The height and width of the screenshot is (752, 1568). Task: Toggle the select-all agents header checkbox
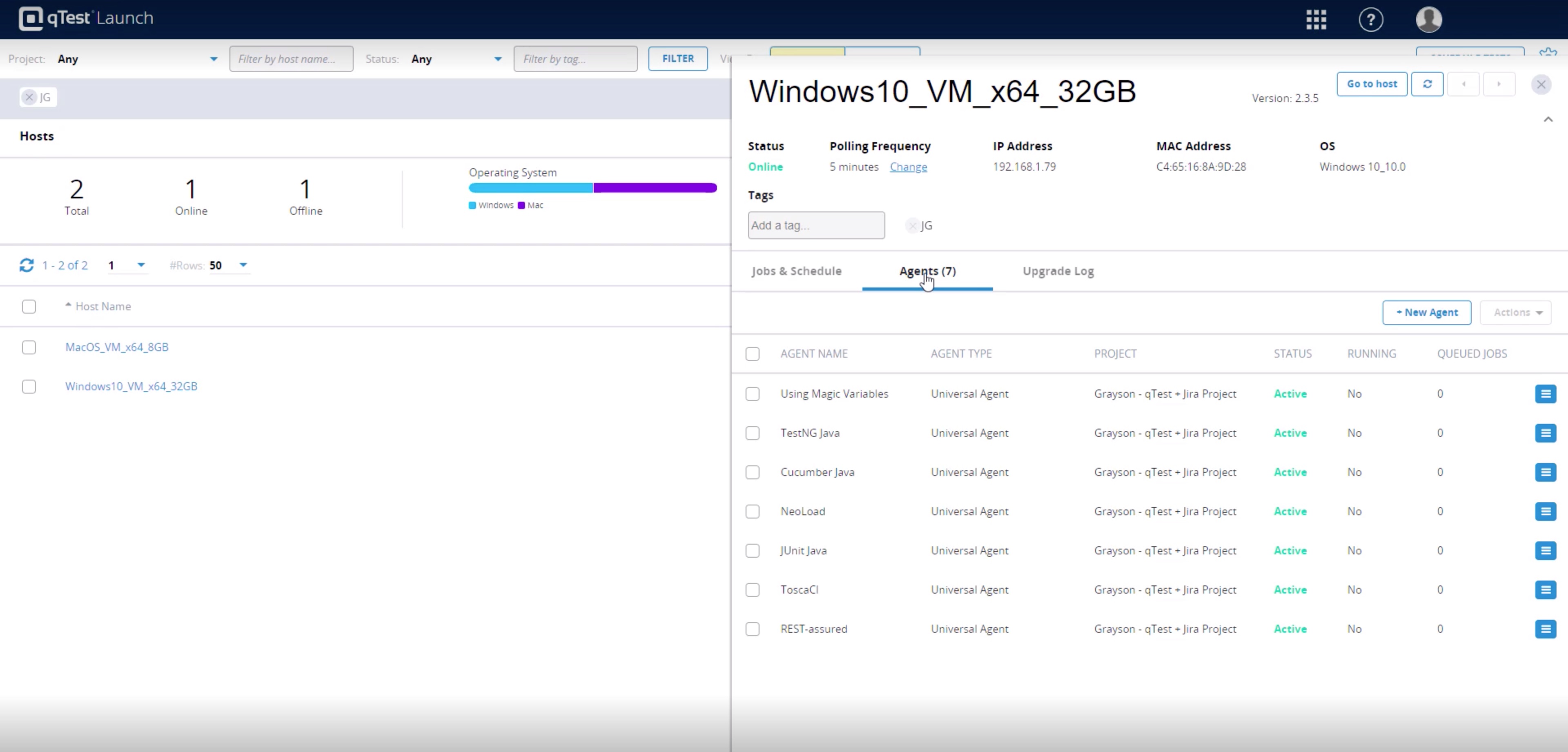[x=752, y=354]
